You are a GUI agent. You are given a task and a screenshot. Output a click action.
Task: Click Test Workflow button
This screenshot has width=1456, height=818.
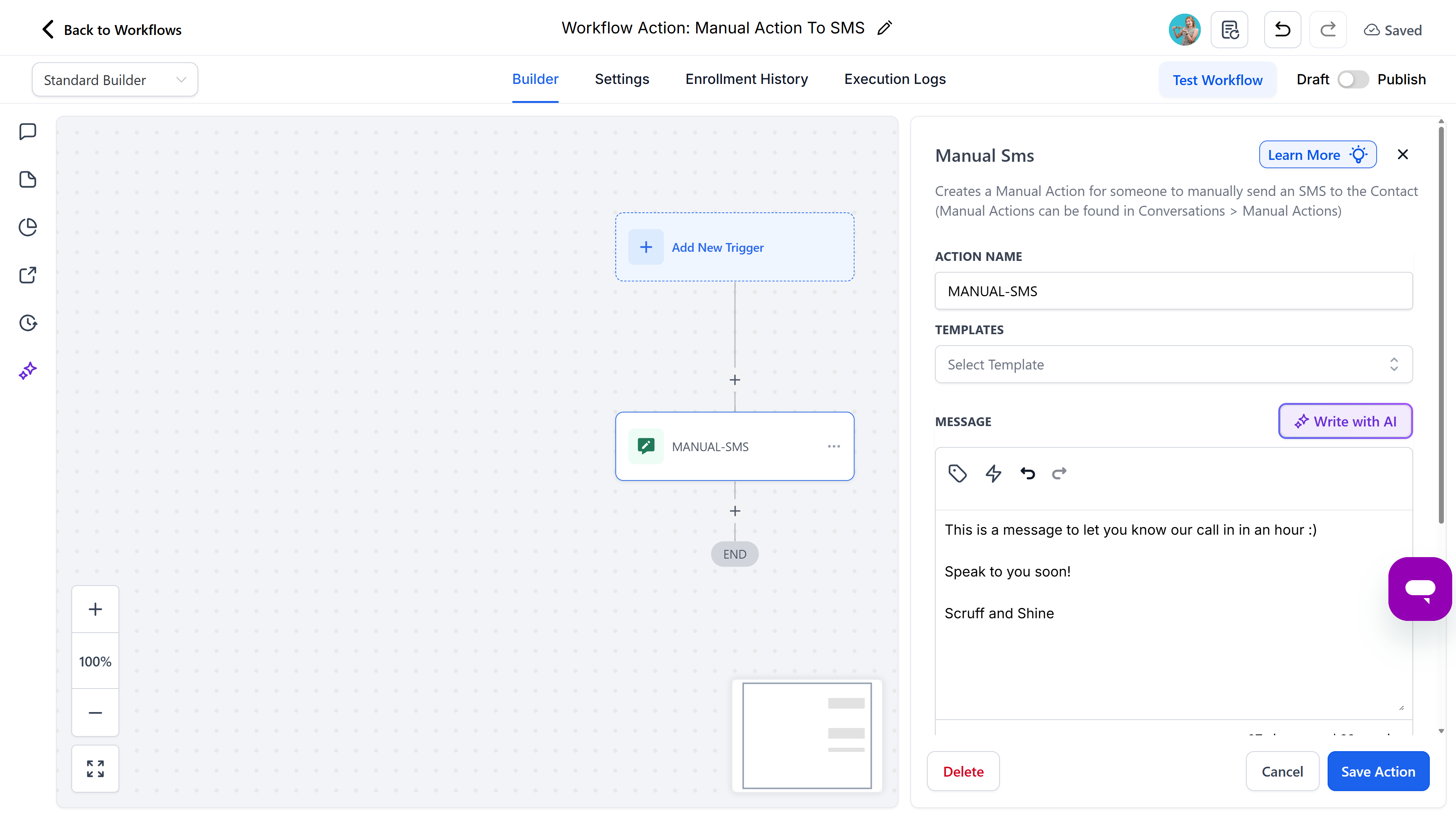1218,80
